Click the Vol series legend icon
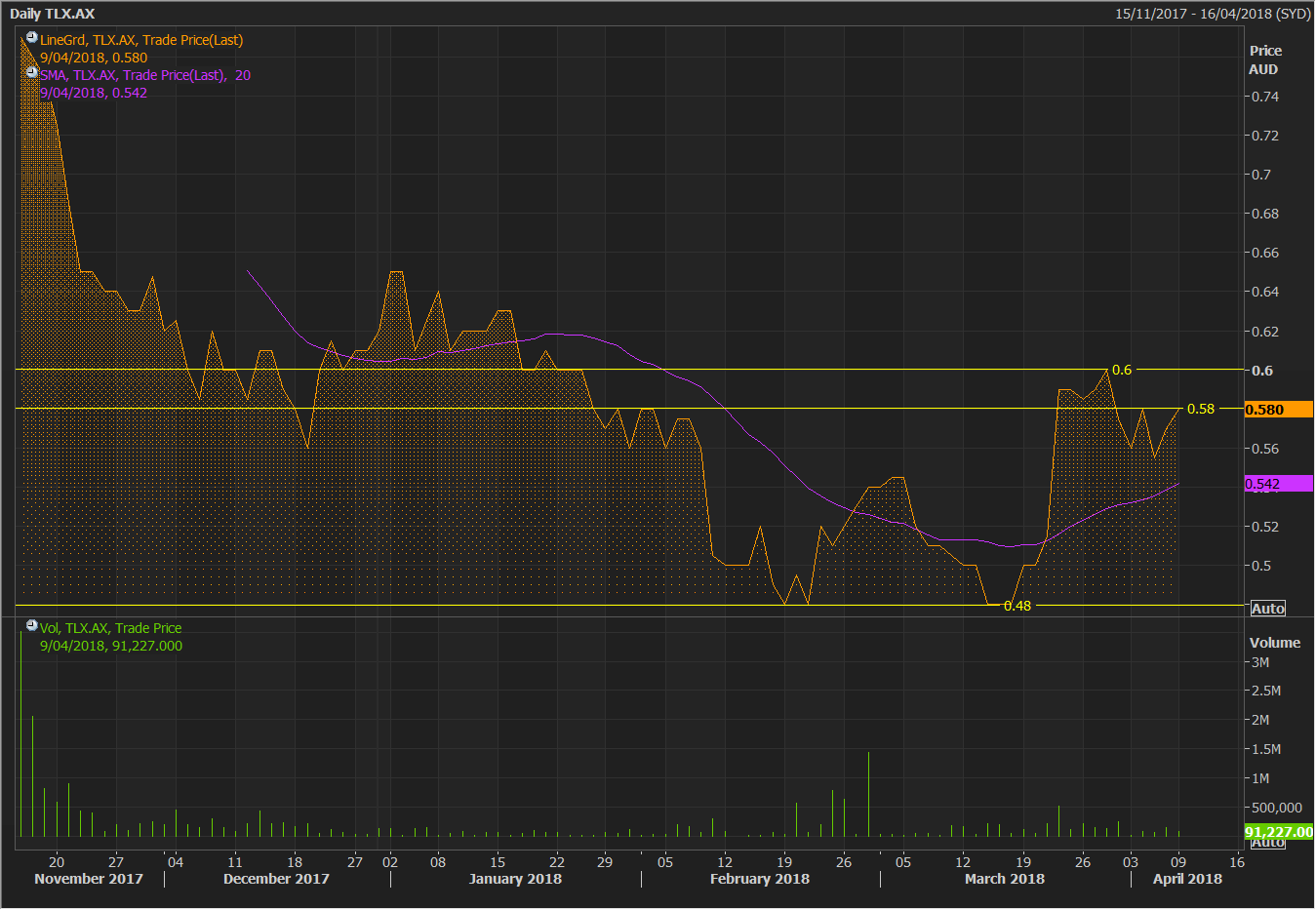1316x910 pixels. 32,626
